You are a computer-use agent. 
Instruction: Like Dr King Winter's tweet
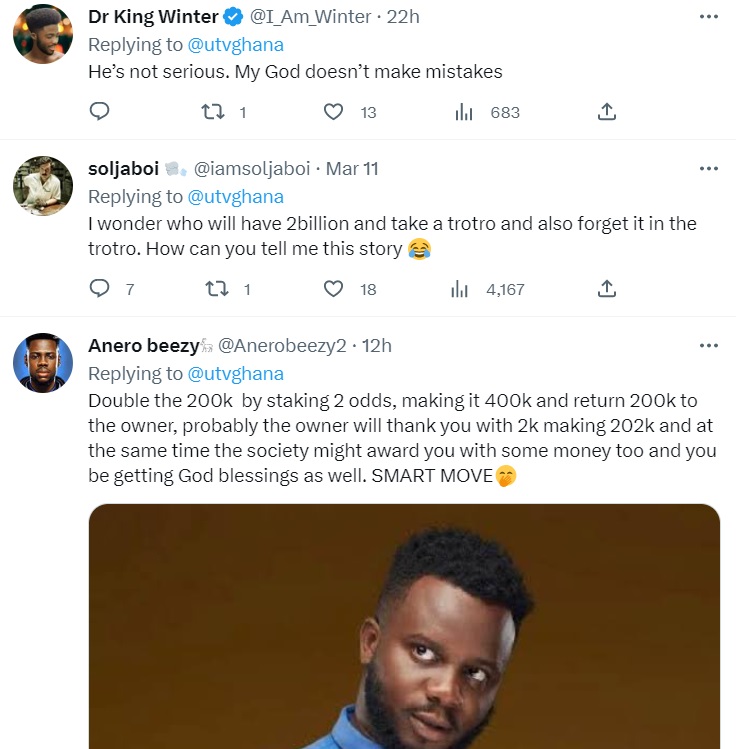coord(334,112)
